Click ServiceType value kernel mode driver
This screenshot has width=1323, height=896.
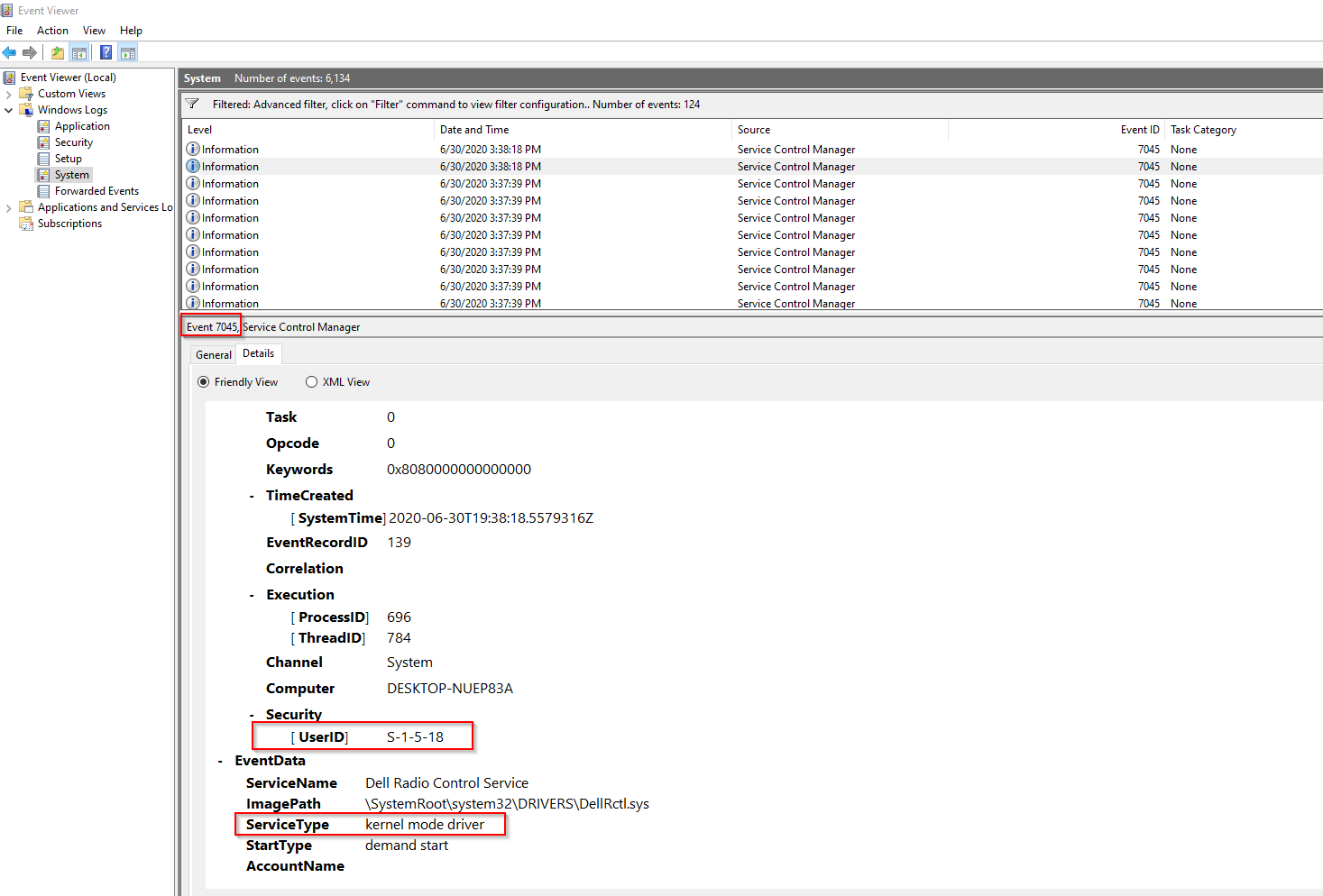point(425,825)
